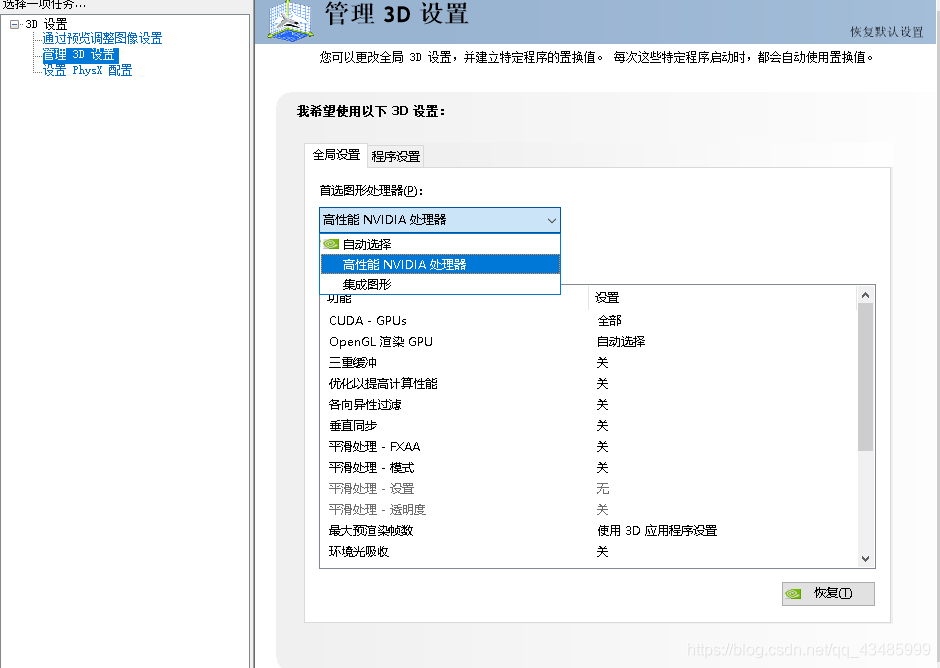The width and height of the screenshot is (940, 668).
Task: Select the 最大预渲染帧数 row
Action: (x=589, y=531)
